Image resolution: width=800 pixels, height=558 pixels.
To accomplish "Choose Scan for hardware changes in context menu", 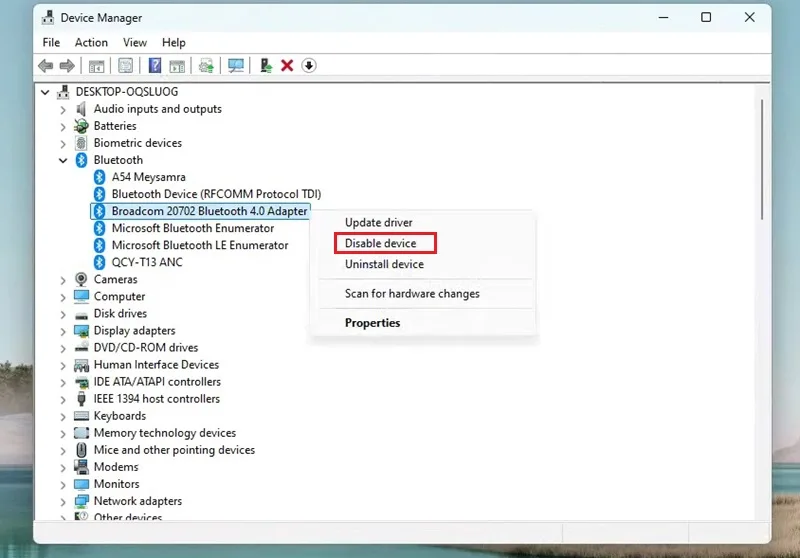I will (412, 294).
